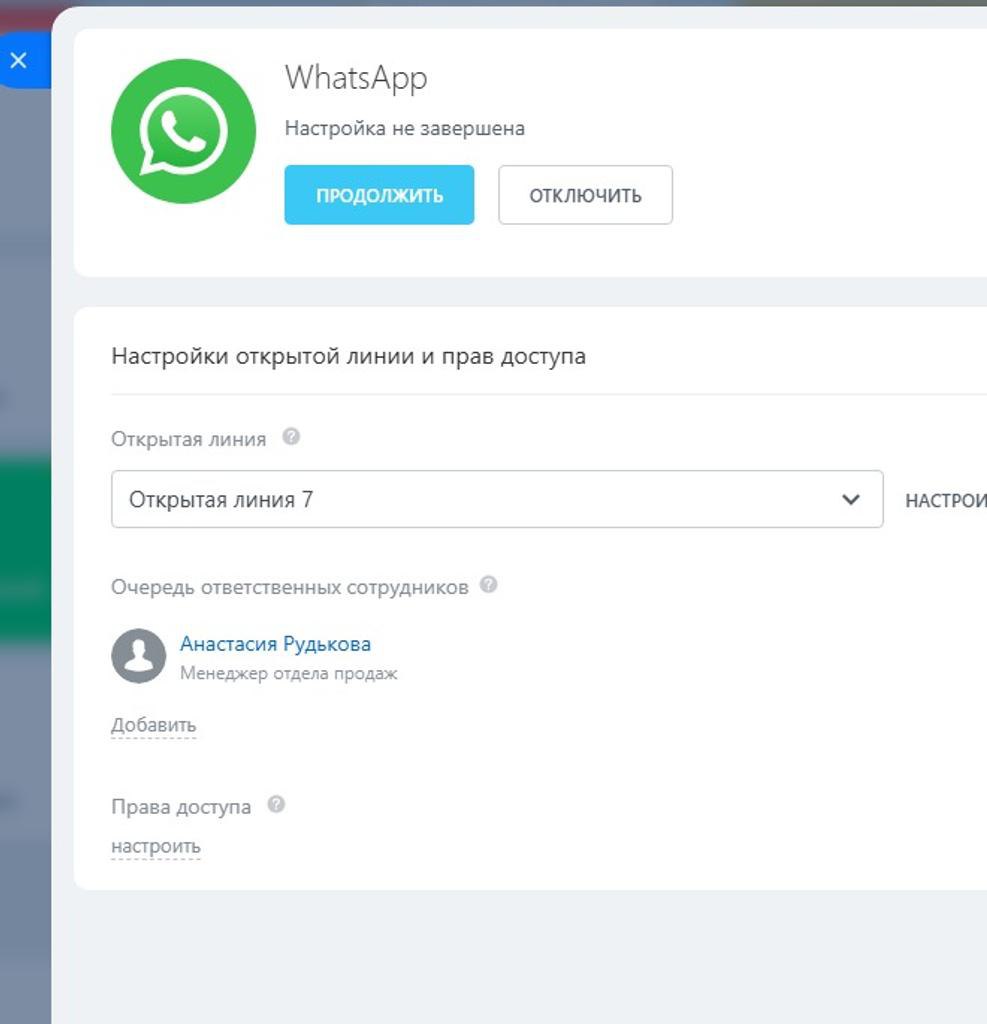Screen dimensions: 987x1024
Task: Click the ПРОДОЛЖИТЬ button
Action: [x=379, y=195]
